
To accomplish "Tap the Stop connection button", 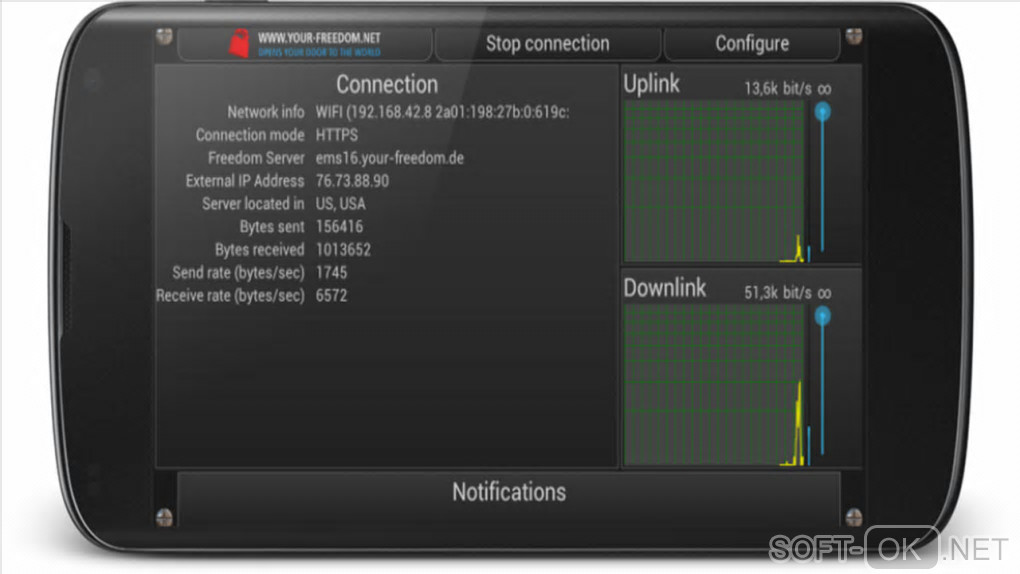I will point(548,44).
